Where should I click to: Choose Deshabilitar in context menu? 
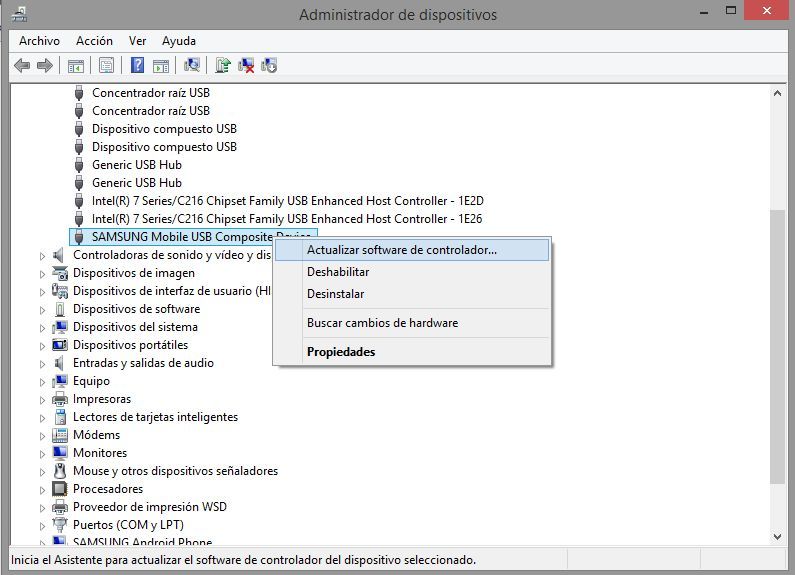(x=412, y=272)
